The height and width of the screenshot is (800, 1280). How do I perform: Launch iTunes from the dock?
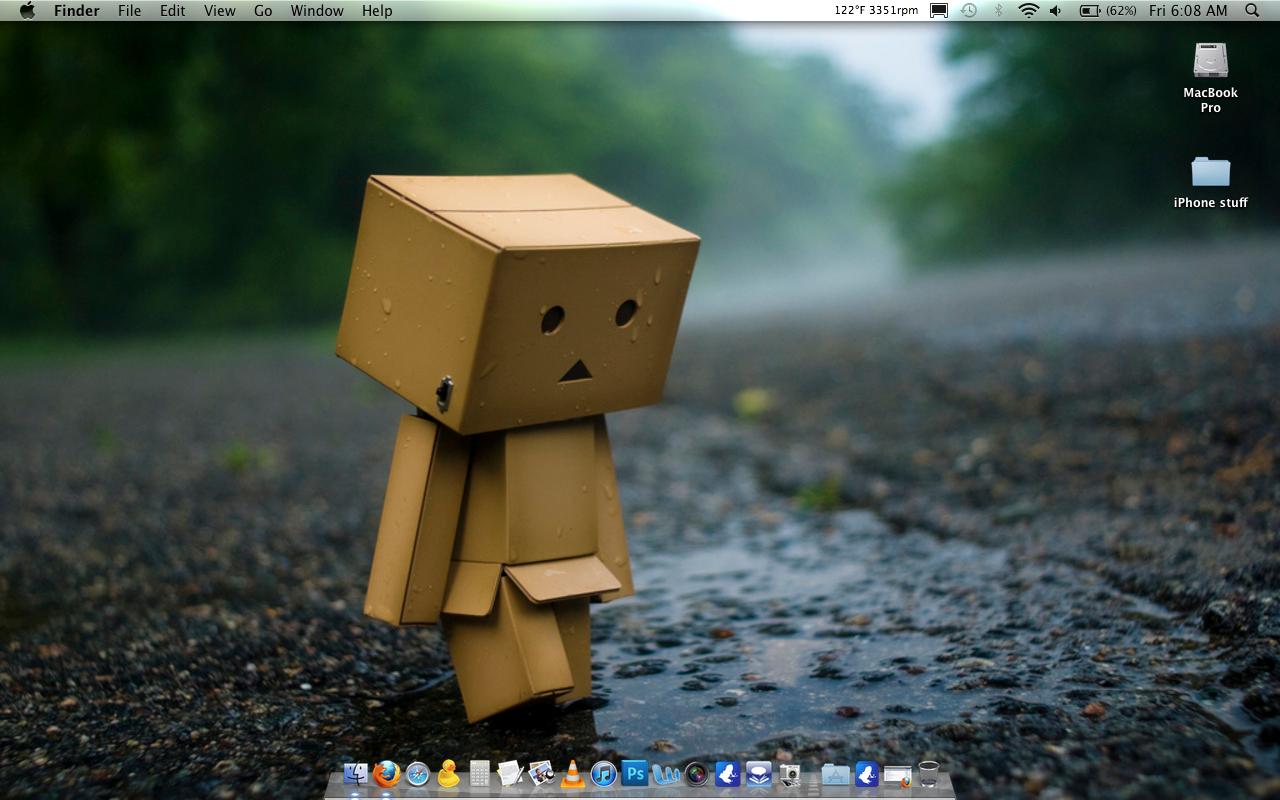[603, 774]
